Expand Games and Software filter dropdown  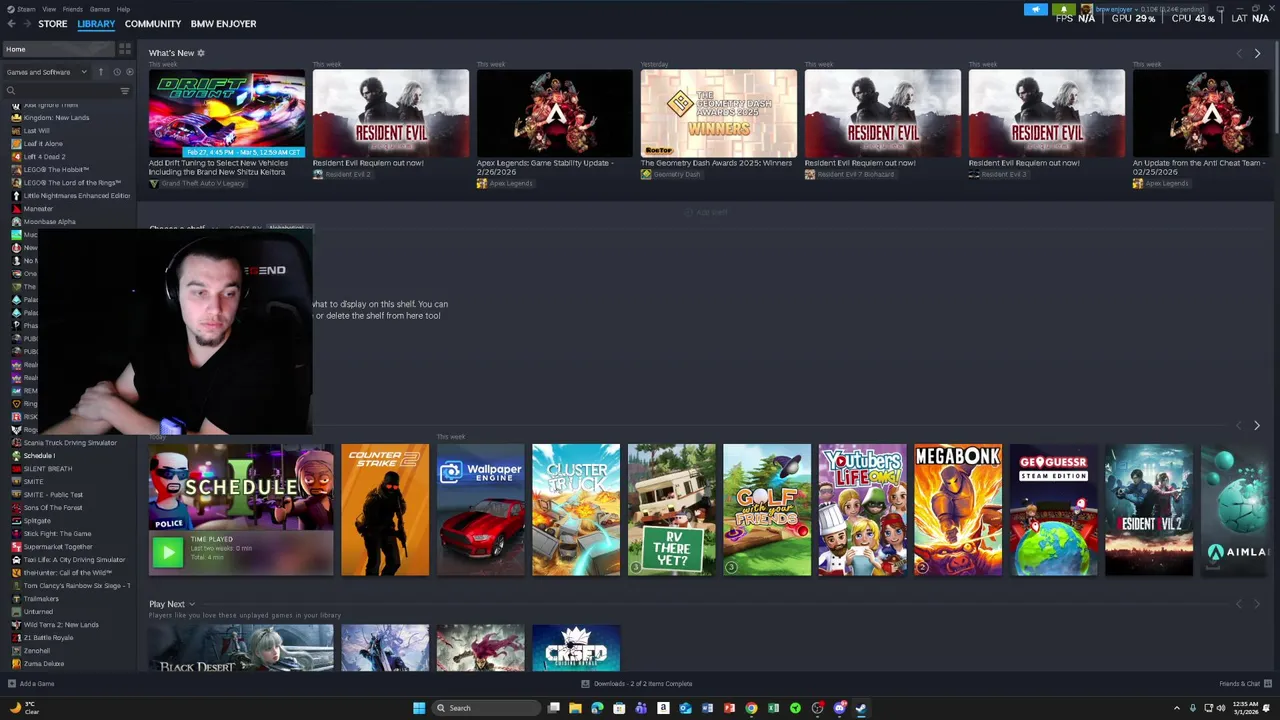[x=47, y=72]
